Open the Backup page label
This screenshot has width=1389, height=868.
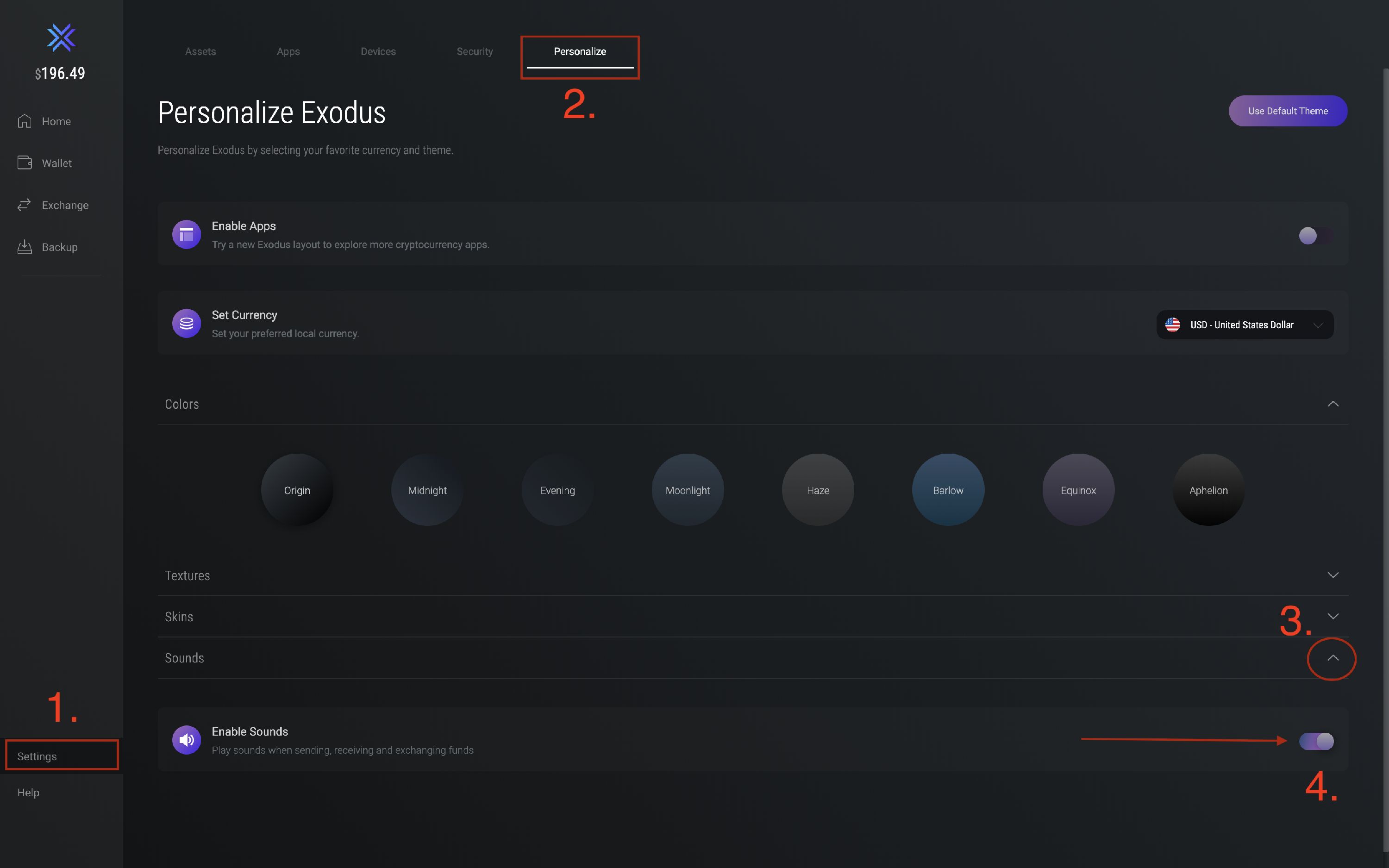tap(60, 247)
